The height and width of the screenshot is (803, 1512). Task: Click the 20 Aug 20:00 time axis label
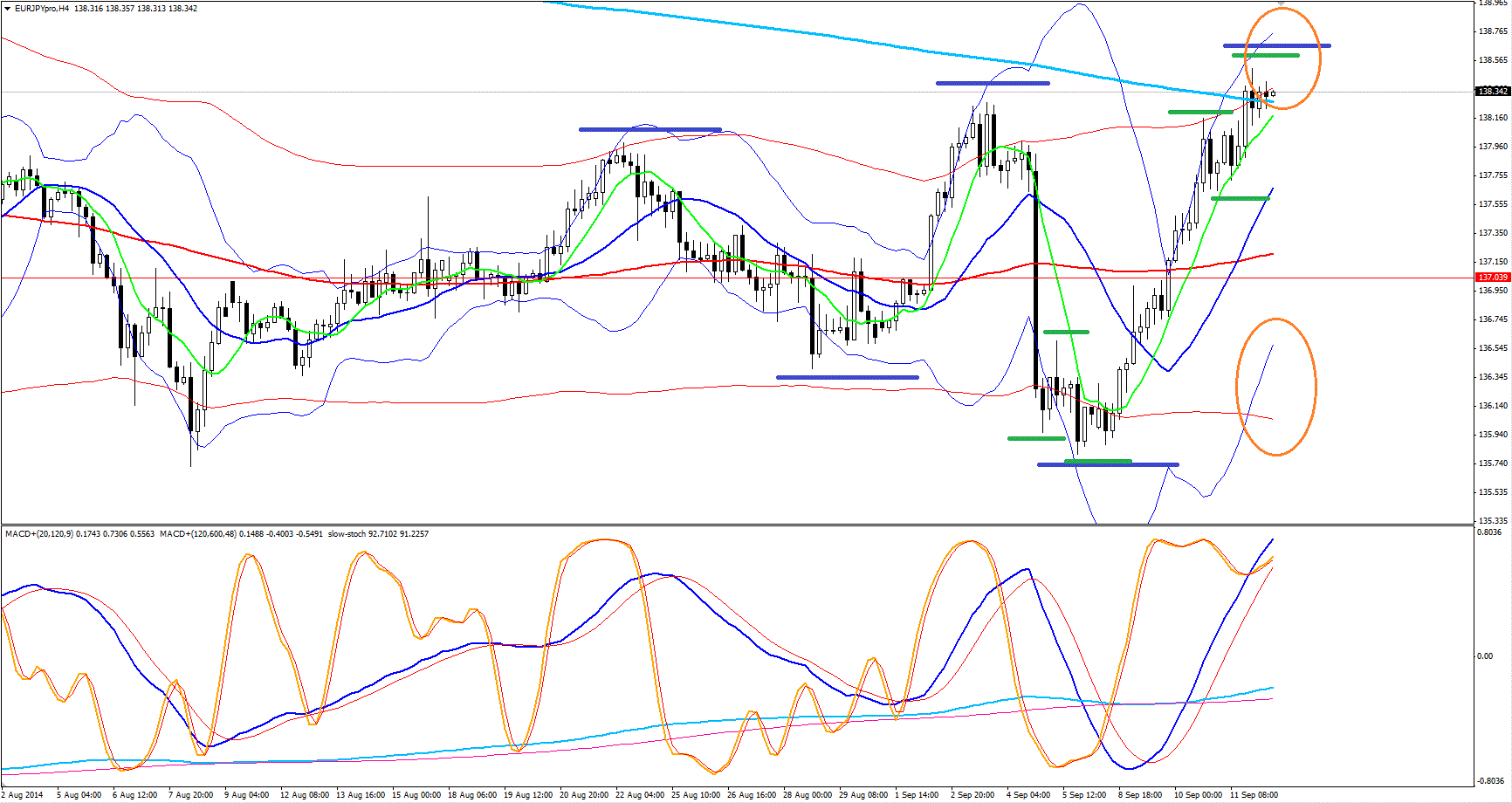pyautogui.click(x=584, y=795)
